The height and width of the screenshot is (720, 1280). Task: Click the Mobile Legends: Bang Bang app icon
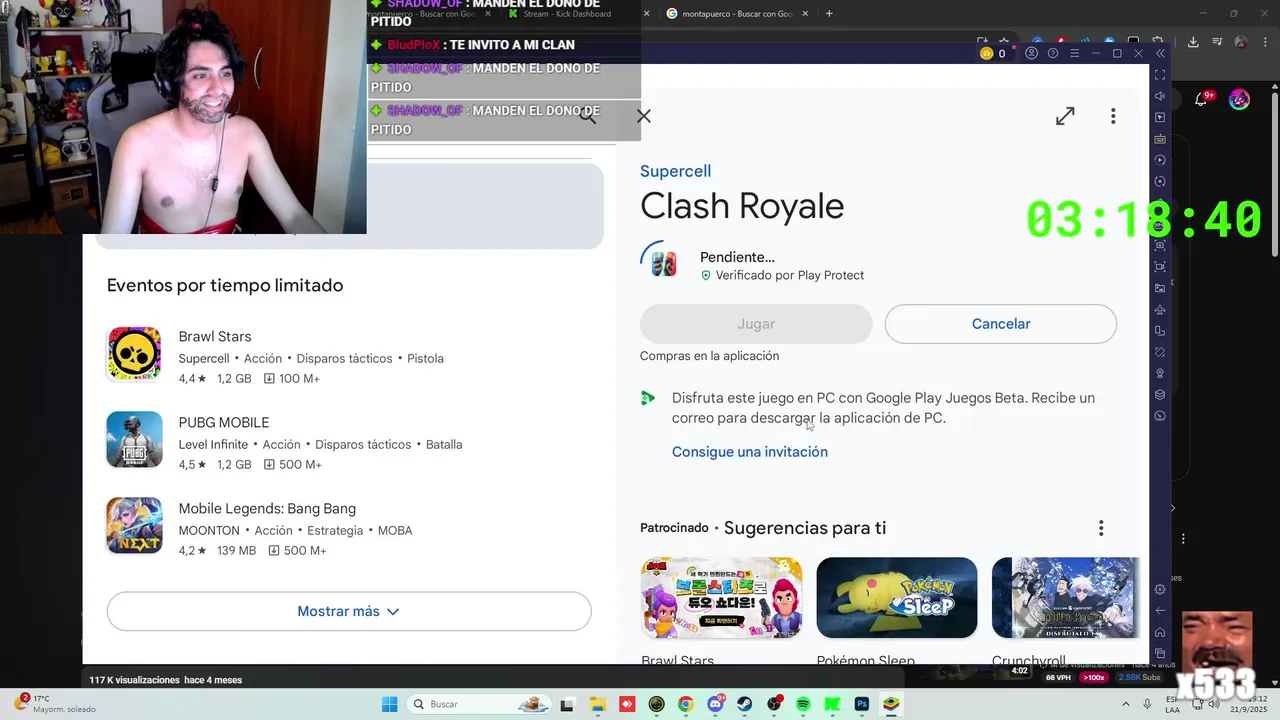(134, 526)
